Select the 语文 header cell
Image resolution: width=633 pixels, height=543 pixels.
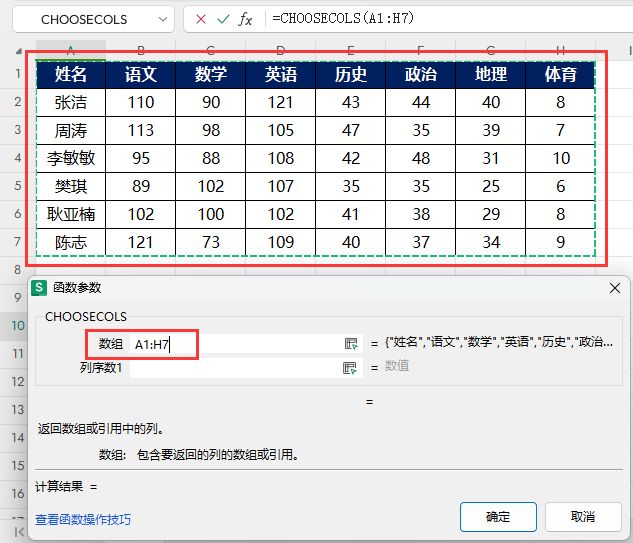[140, 74]
